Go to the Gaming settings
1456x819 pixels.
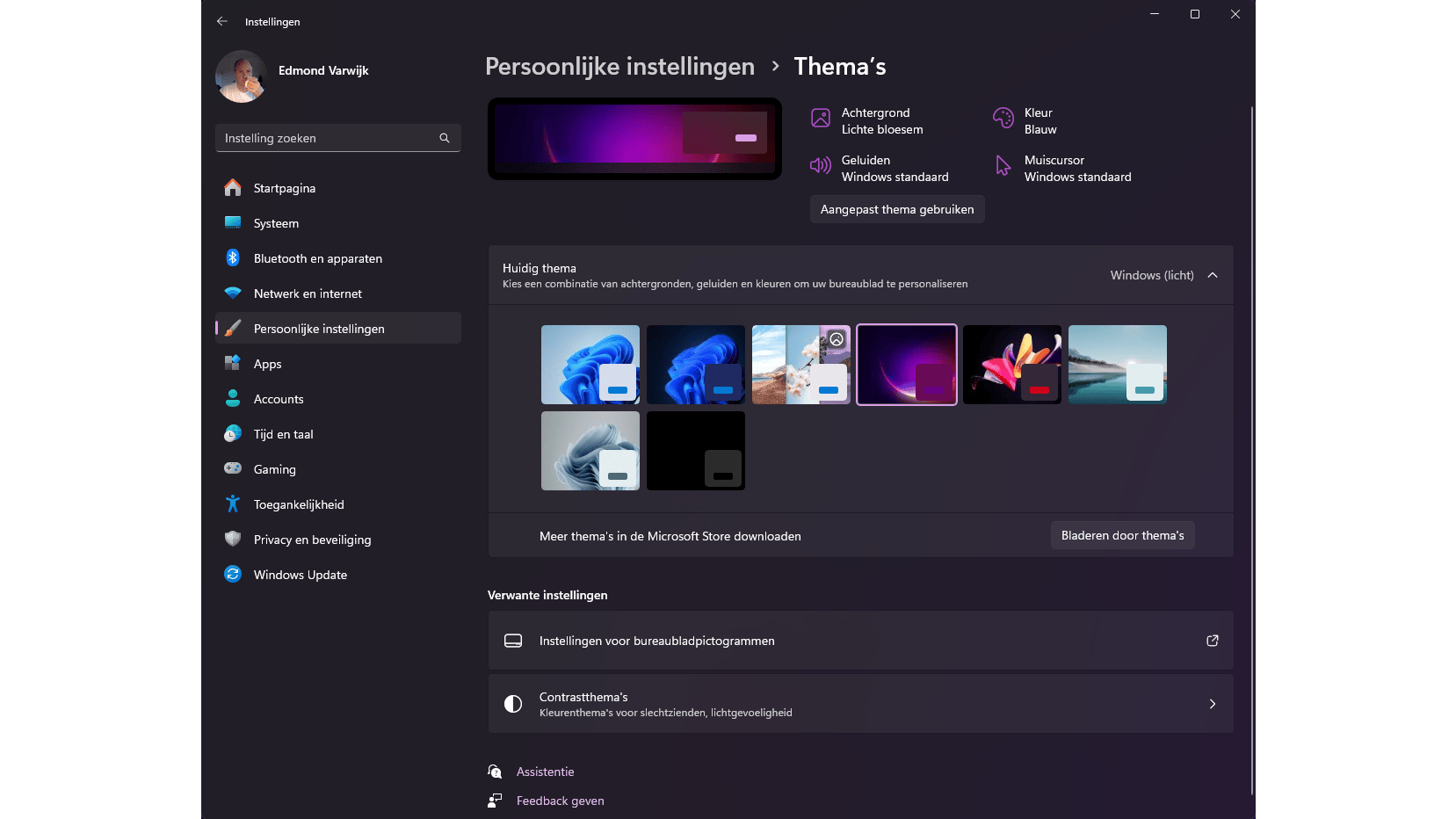click(x=338, y=469)
